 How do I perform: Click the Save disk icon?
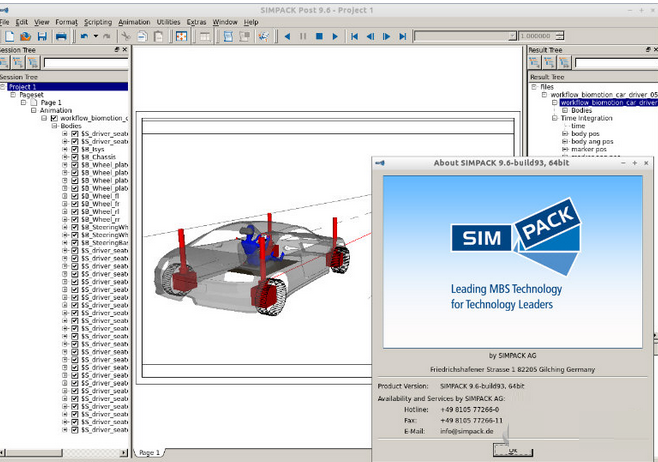[x=43, y=37]
